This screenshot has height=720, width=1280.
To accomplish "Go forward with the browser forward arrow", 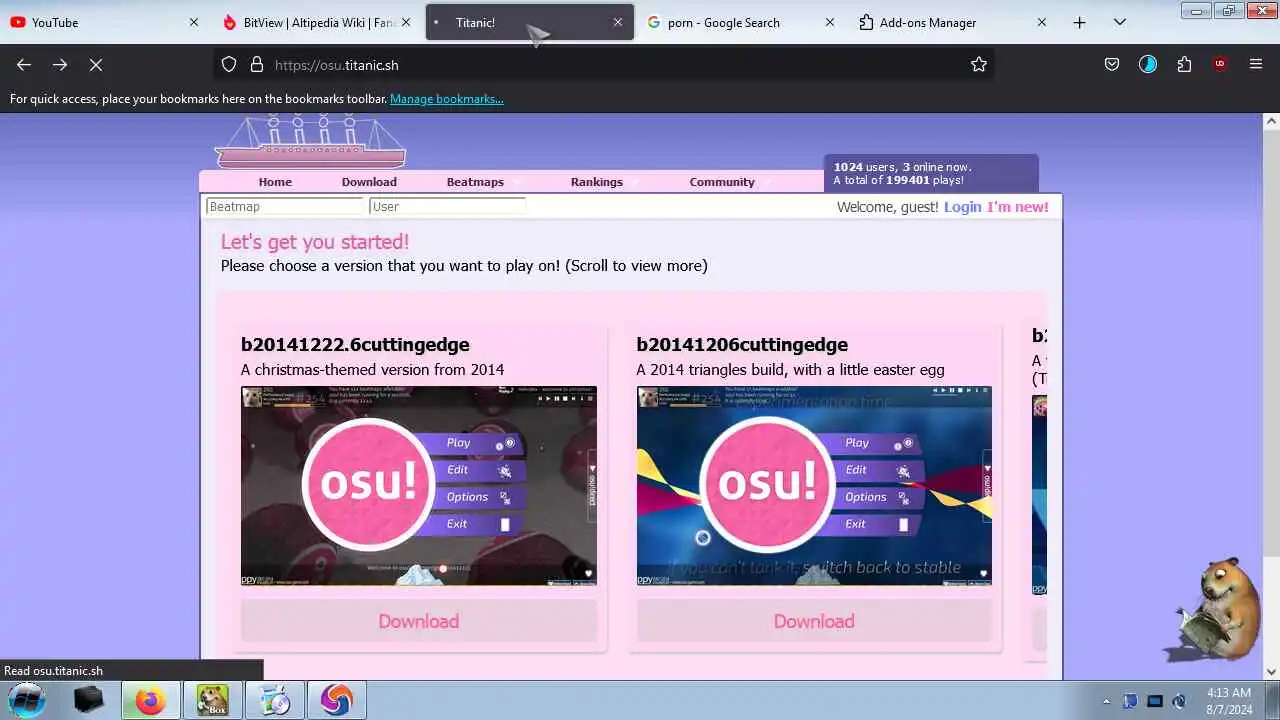I will click(60, 64).
